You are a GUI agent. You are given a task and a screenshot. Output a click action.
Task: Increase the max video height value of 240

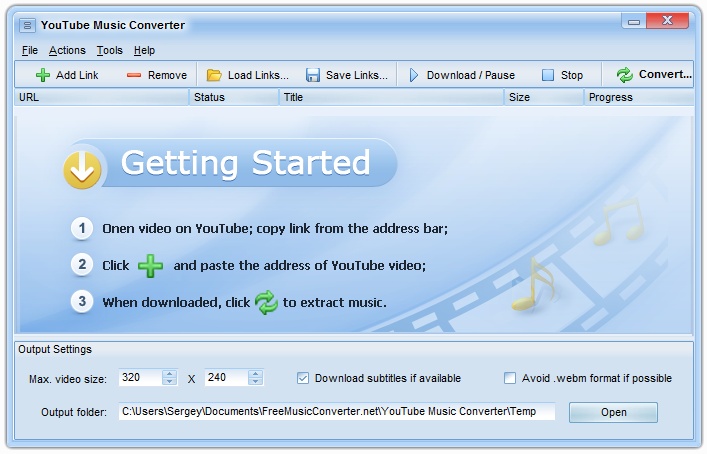click(x=256, y=374)
